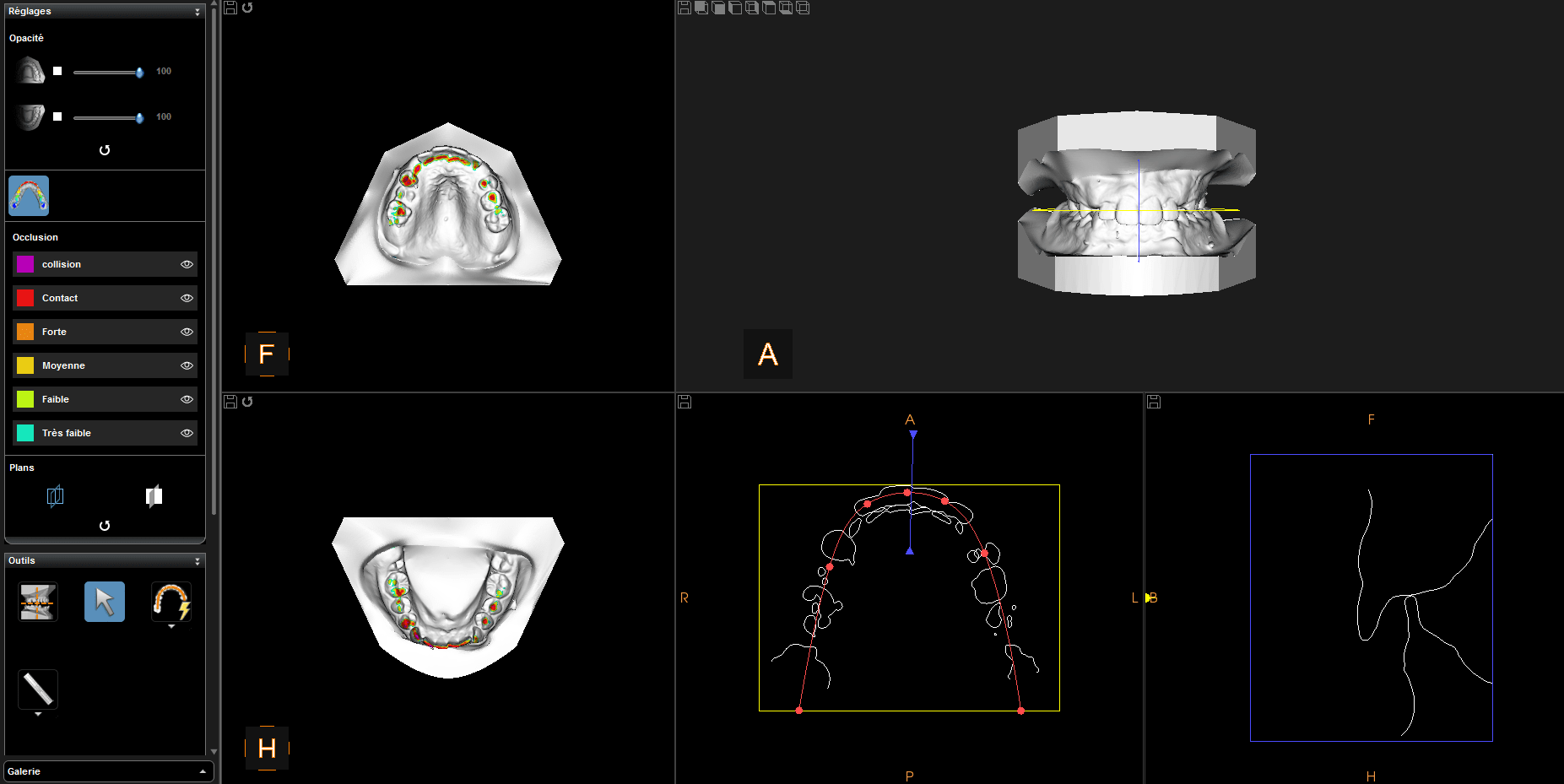Click the left panel scrollbar down arrow
The height and width of the screenshot is (784, 1564).
(214, 751)
